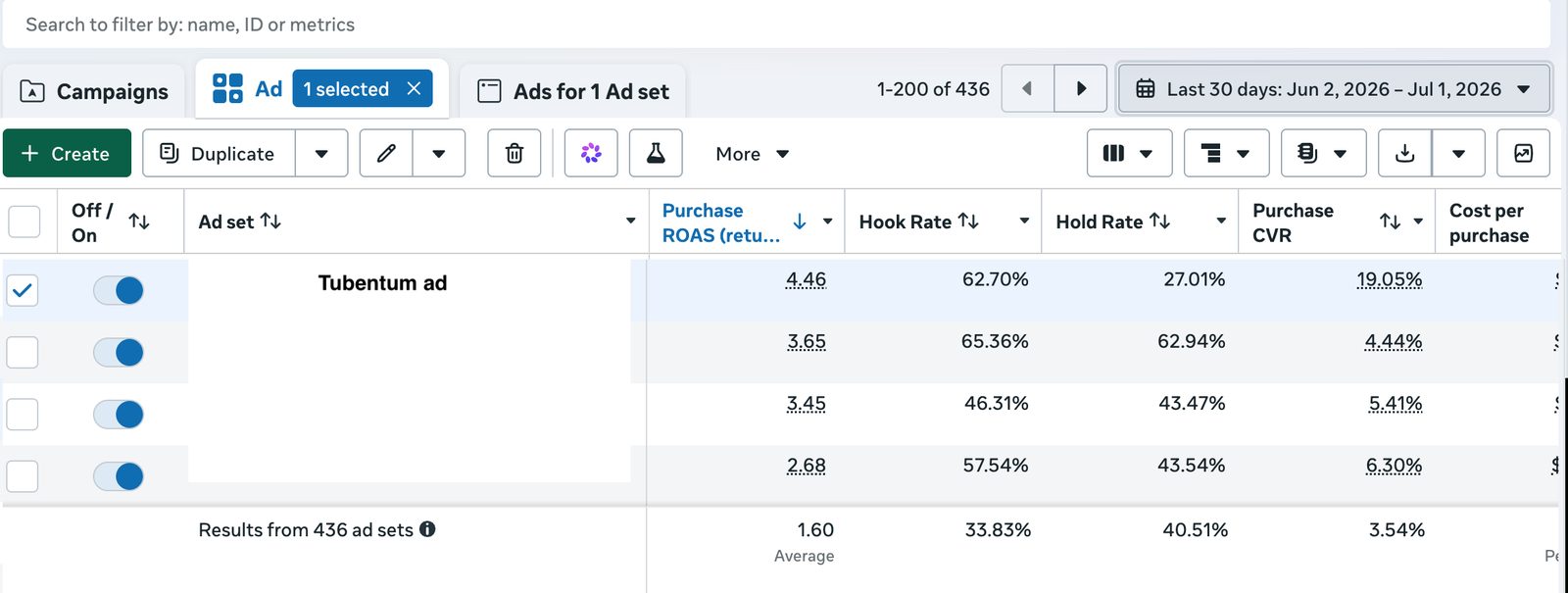Click the green Create button
The height and width of the screenshot is (593, 1568).
(67, 154)
